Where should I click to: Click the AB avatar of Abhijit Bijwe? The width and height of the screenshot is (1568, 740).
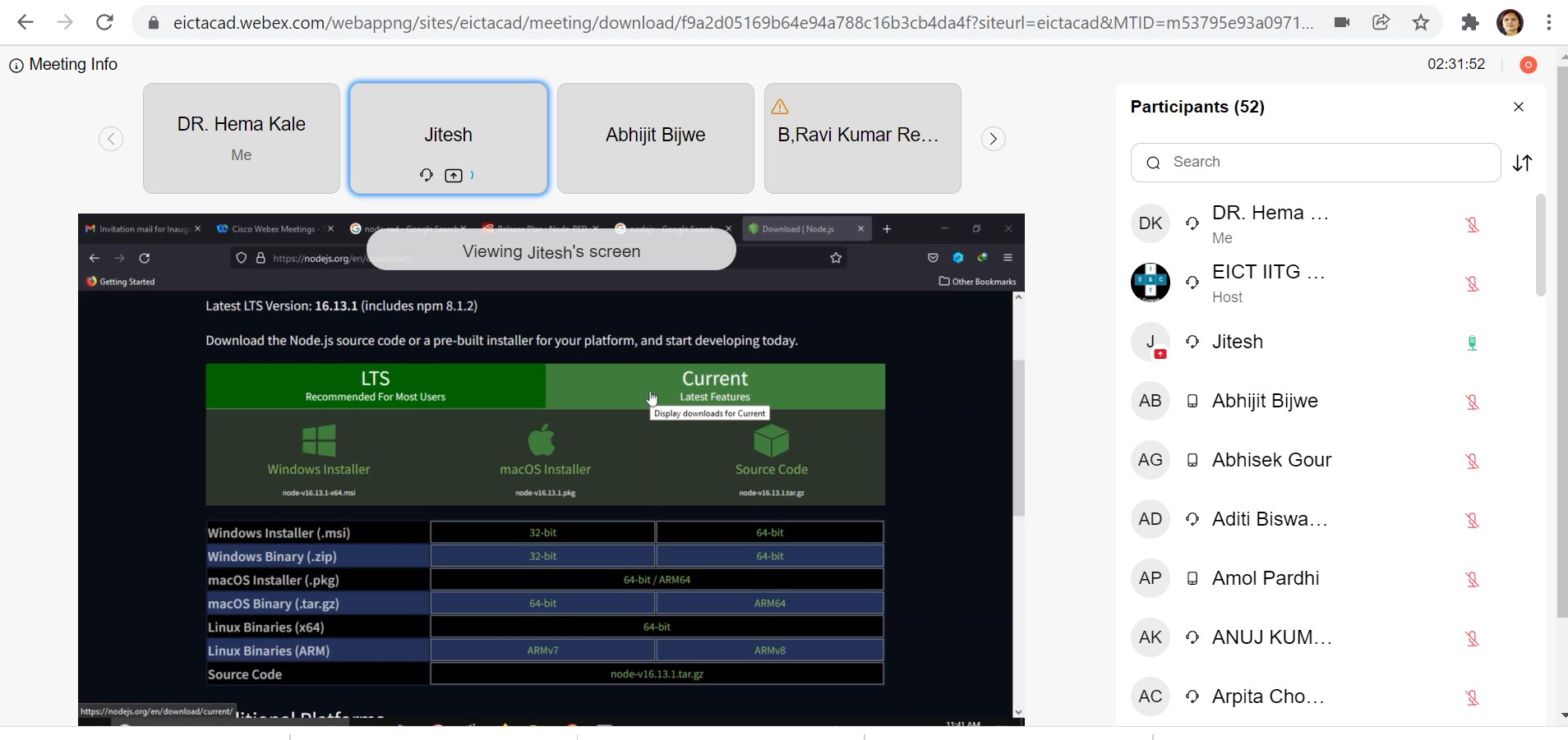tap(1151, 401)
